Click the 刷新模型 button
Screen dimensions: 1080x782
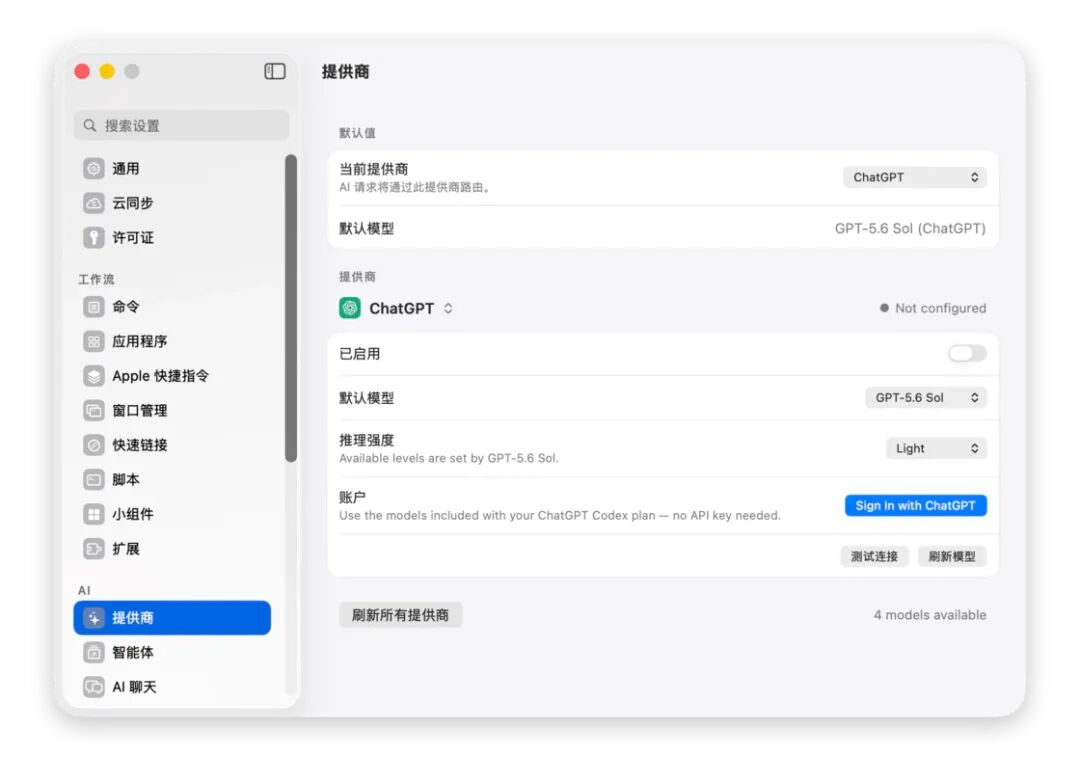click(x=952, y=556)
